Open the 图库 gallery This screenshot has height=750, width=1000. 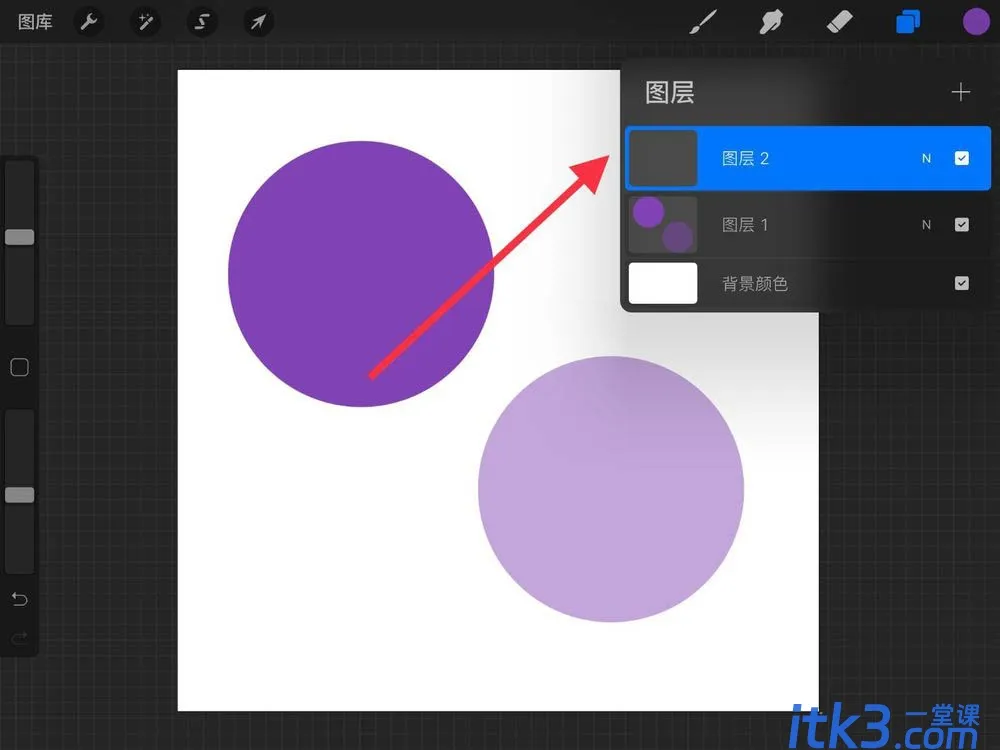(x=35, y=22)
